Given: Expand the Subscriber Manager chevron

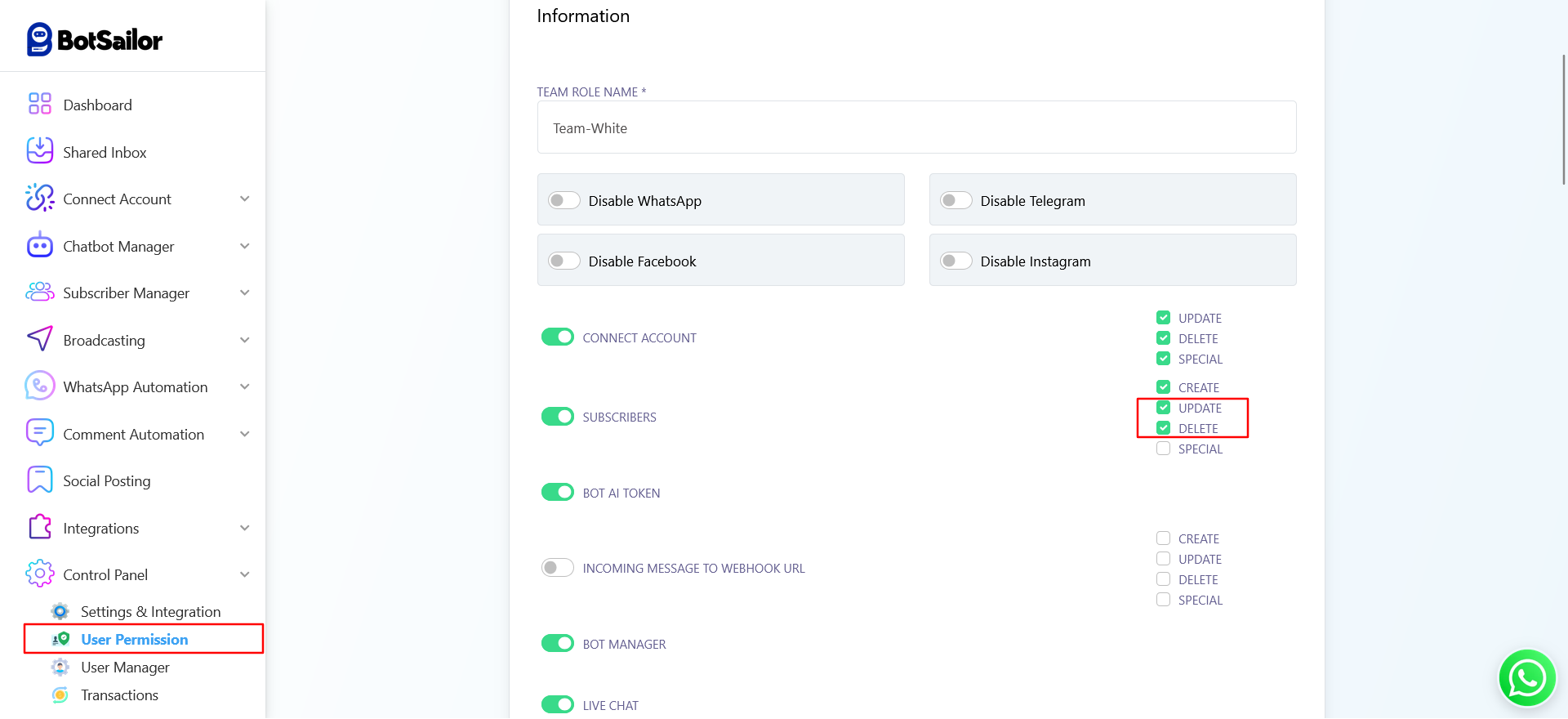Looking at the screenshot, I should (x=244, y=293).
